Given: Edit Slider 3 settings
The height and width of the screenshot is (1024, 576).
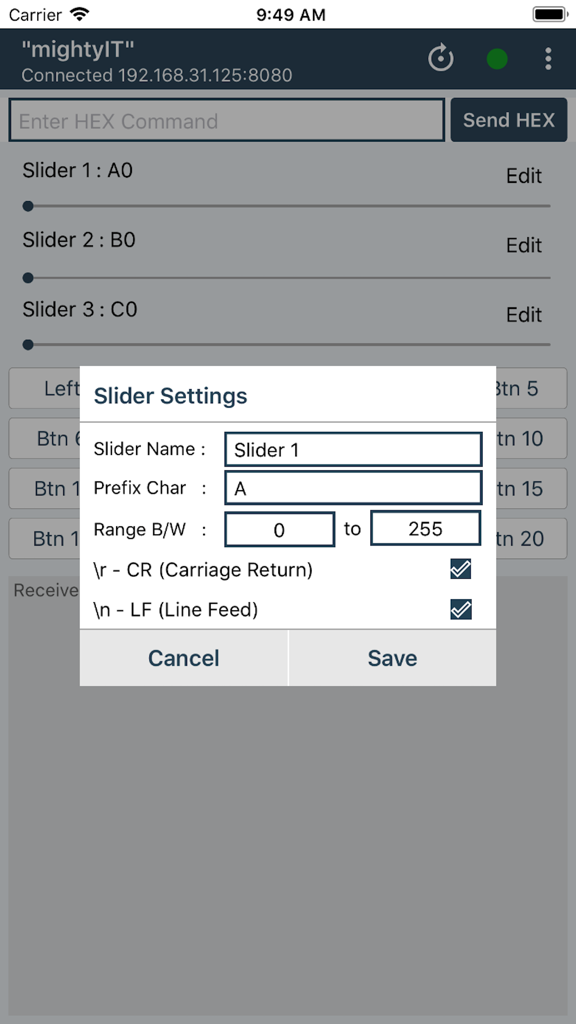Looking at the screenshot, I should coord(524,314).
